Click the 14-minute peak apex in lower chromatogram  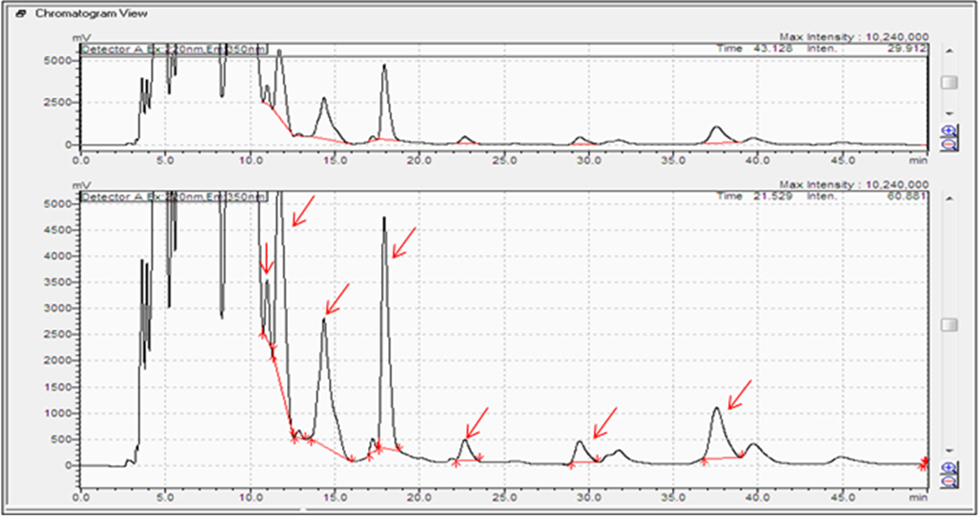(x=324, y=319)
